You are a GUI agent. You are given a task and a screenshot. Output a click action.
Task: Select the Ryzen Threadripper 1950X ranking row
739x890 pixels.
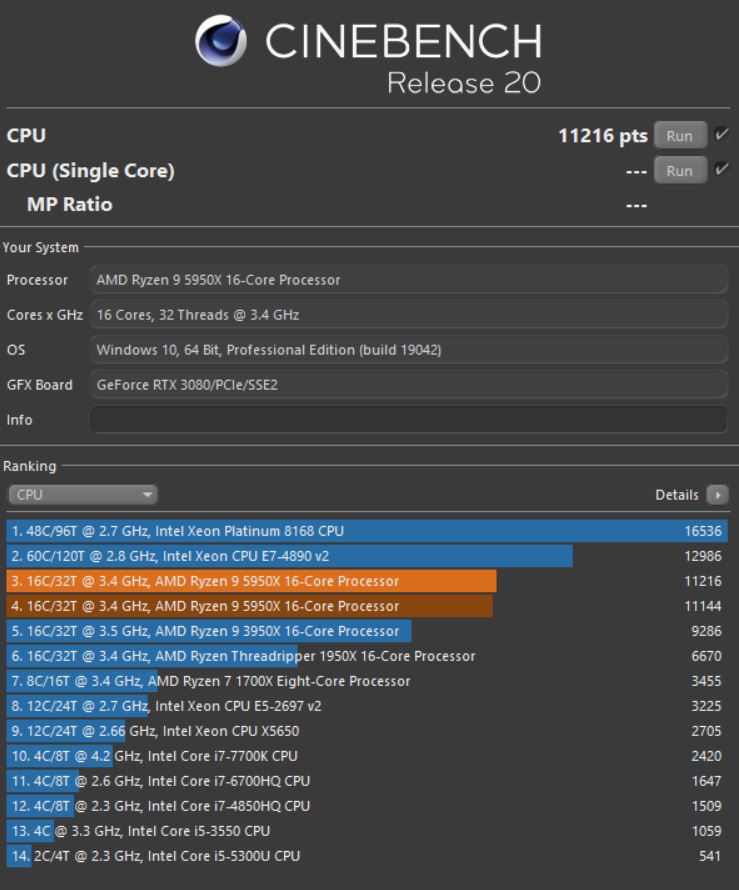click(367, 656)
